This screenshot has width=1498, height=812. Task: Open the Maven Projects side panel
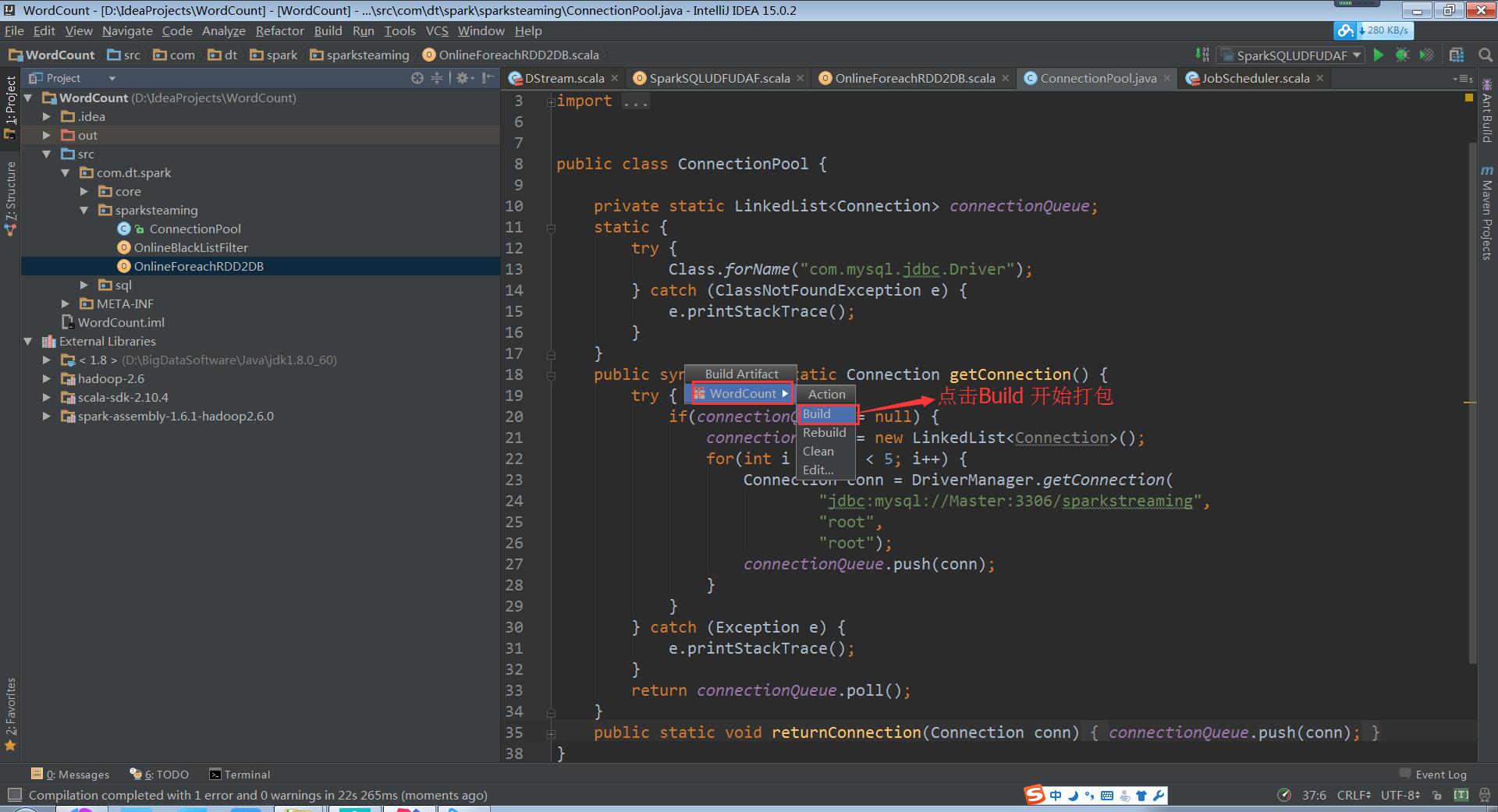pyautogui.click(x=1487, y=212)
